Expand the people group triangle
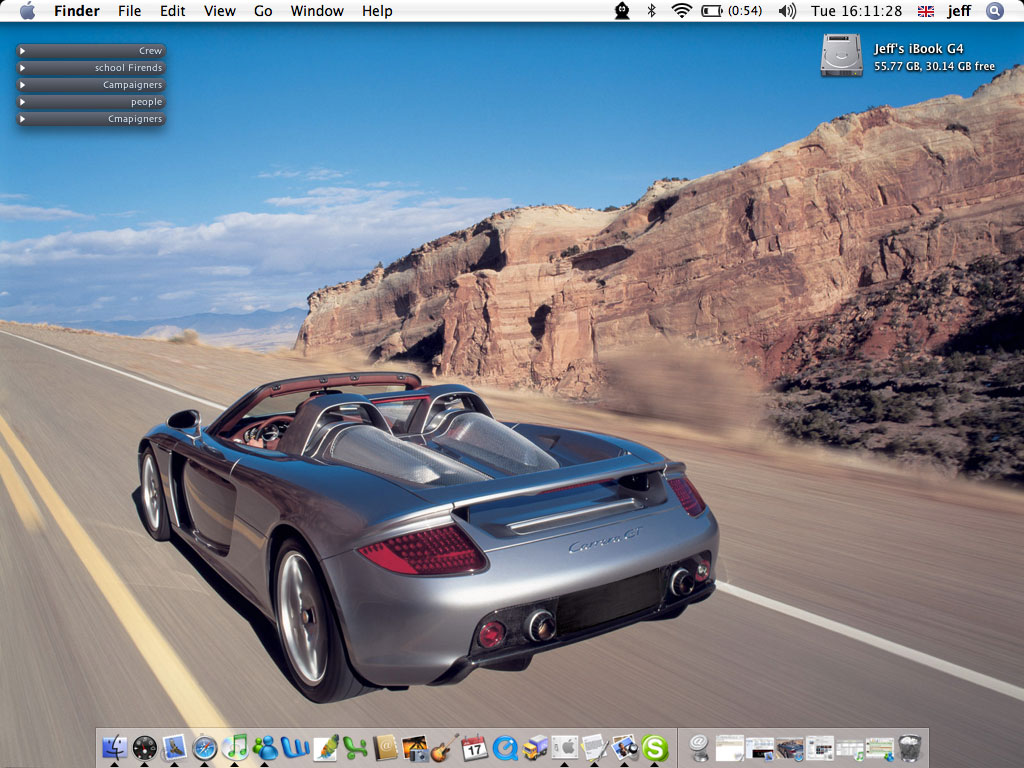 (x=22, y=102)
